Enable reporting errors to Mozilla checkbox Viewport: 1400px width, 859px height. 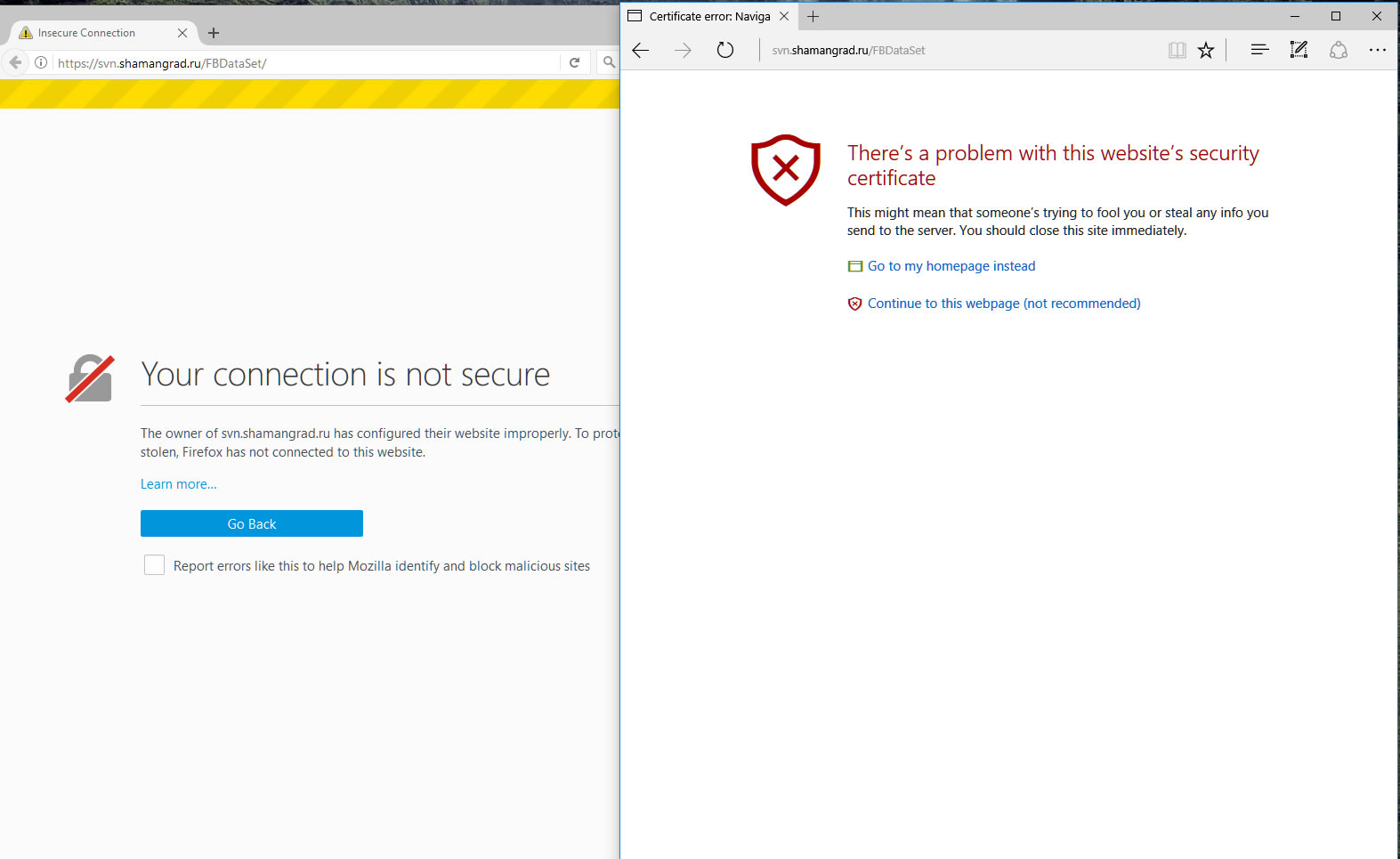154,565
